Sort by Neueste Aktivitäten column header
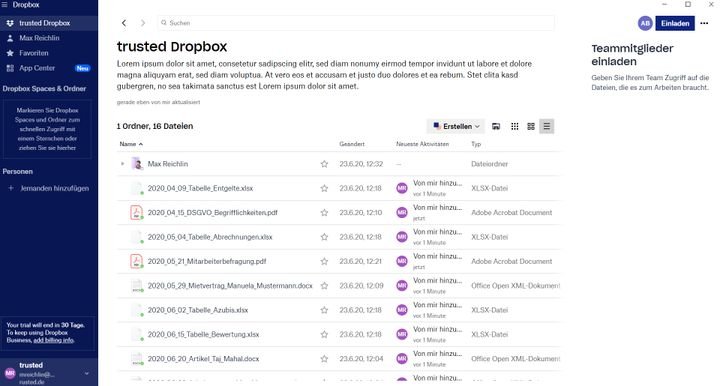Image resolution: width=720 pixels, height=386 pixels. tap(422, 144)
